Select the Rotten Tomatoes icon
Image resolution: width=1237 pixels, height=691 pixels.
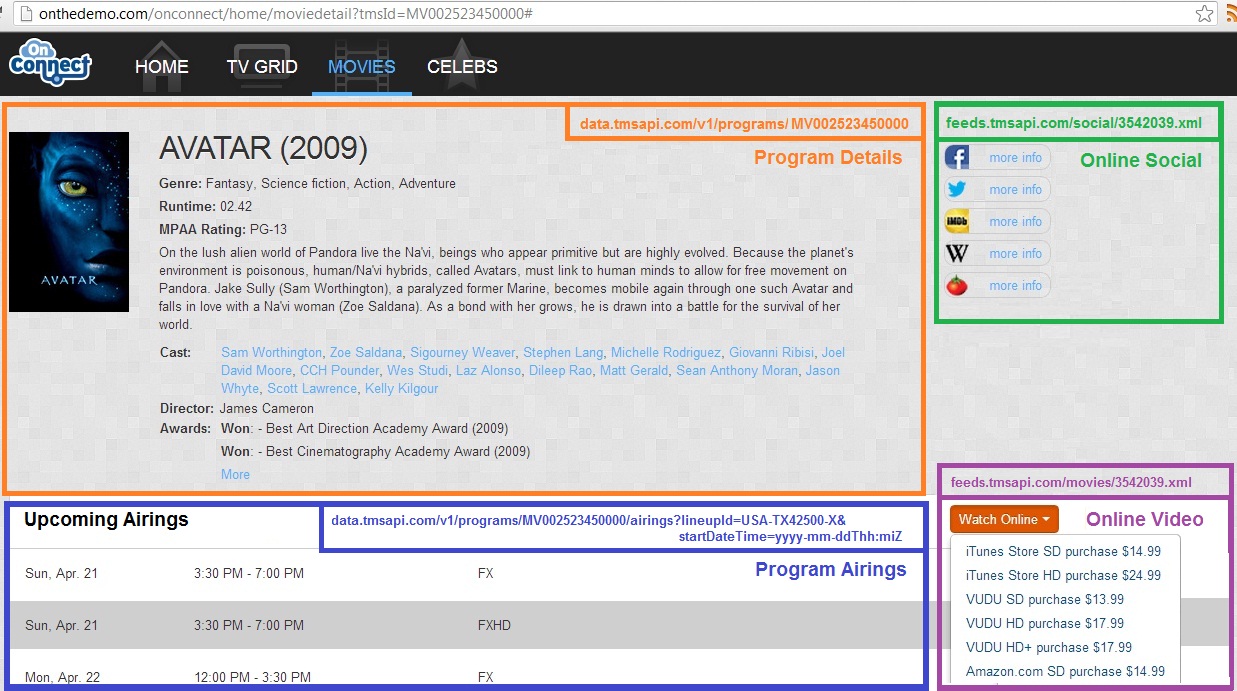(958, 284)
